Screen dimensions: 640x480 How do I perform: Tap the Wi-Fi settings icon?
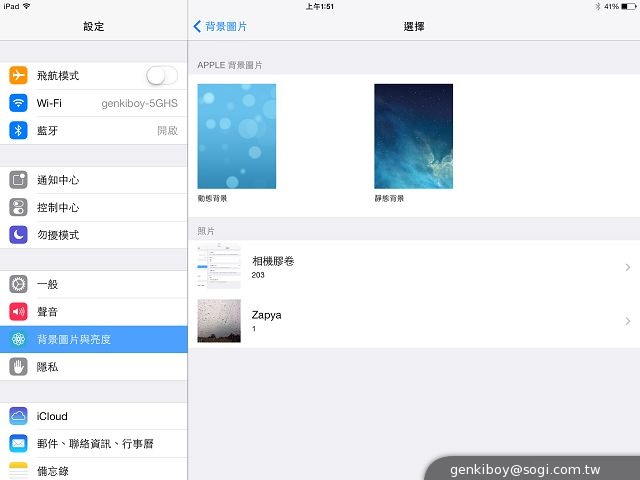pyautogui.click(x=18, y=103)
